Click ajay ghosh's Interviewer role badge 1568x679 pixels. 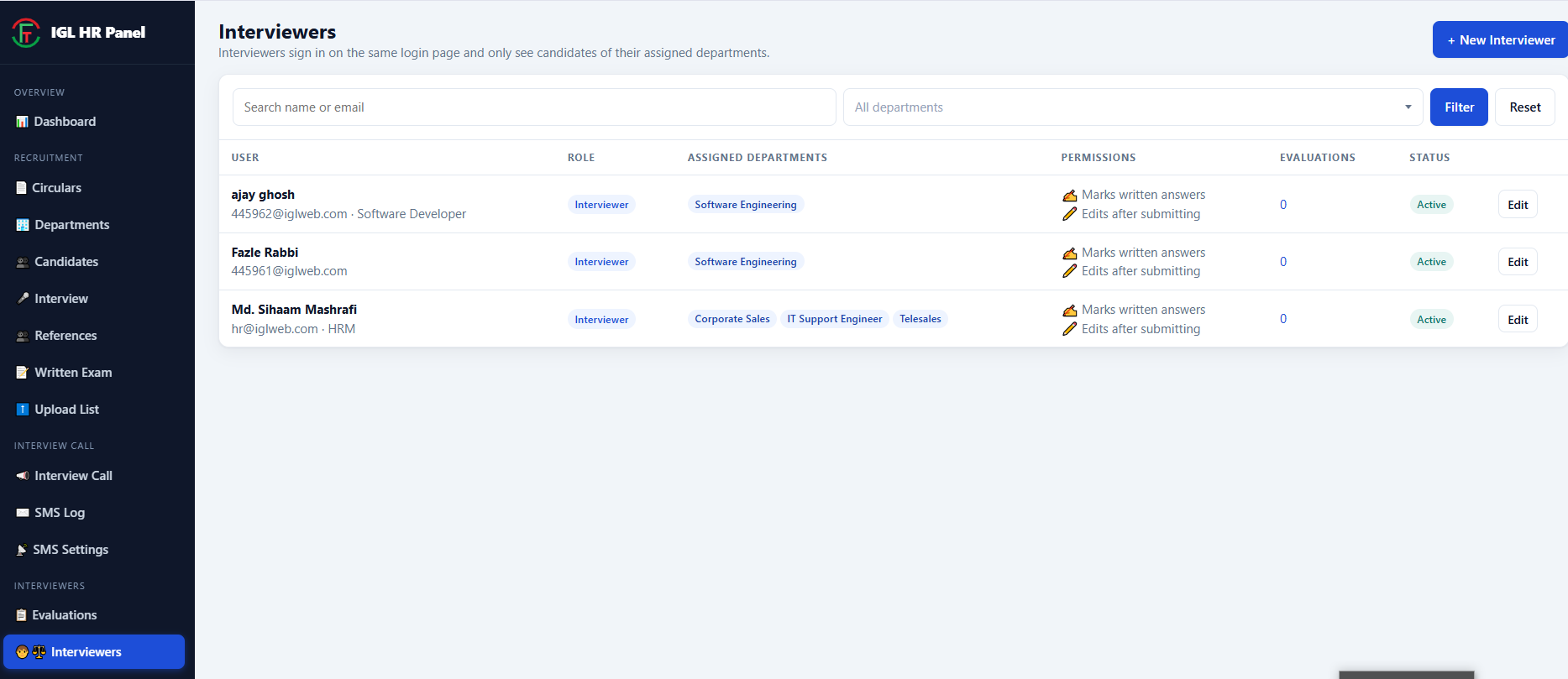point(601,205)
